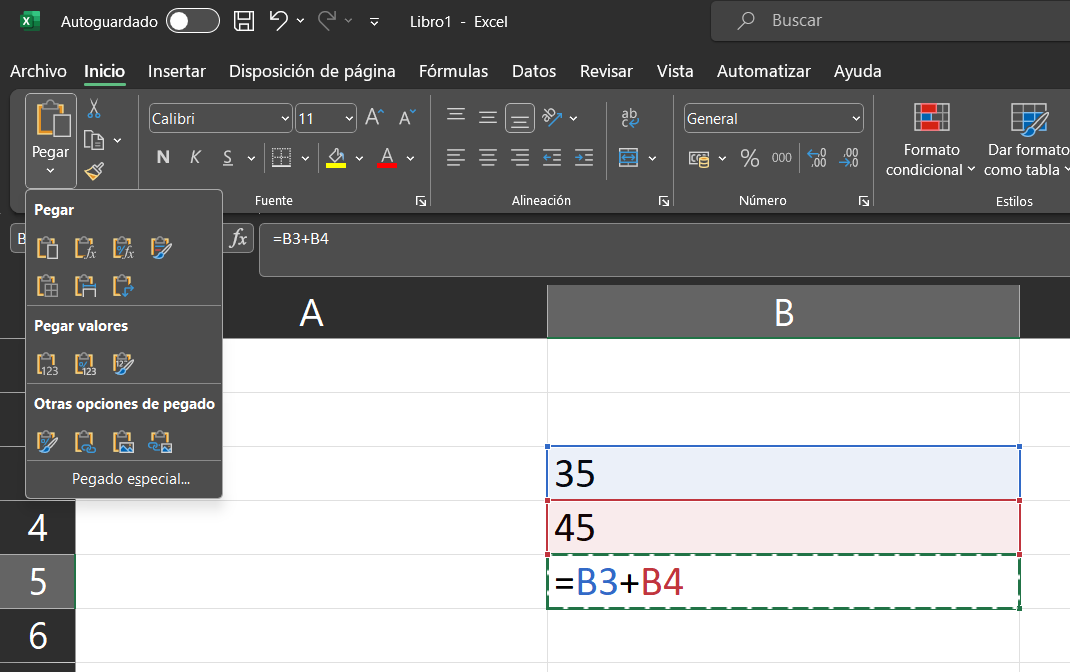Click the Buscar search field

tap(891, 20)
